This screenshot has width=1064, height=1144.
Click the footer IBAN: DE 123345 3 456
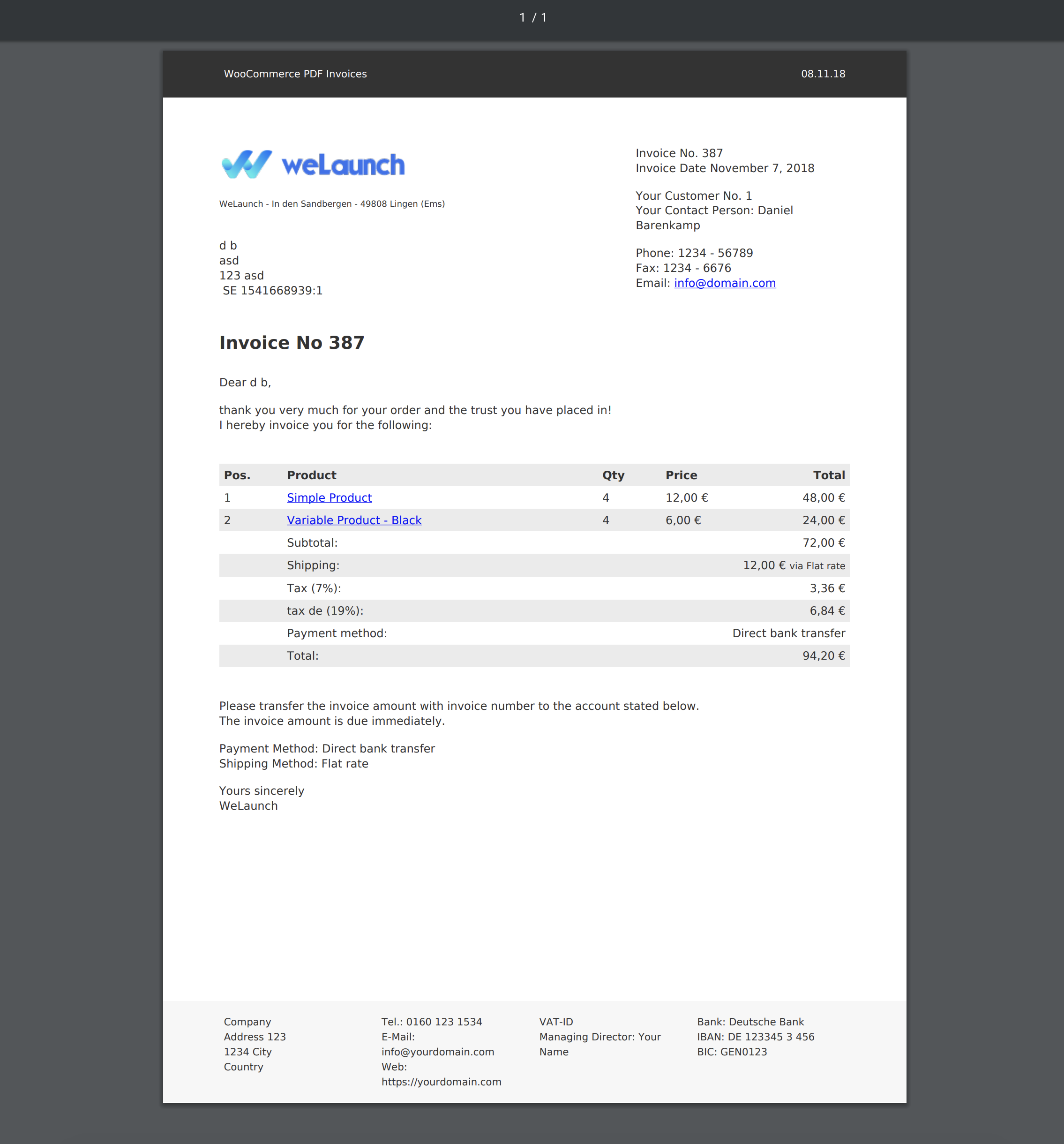coord(756,1037)
